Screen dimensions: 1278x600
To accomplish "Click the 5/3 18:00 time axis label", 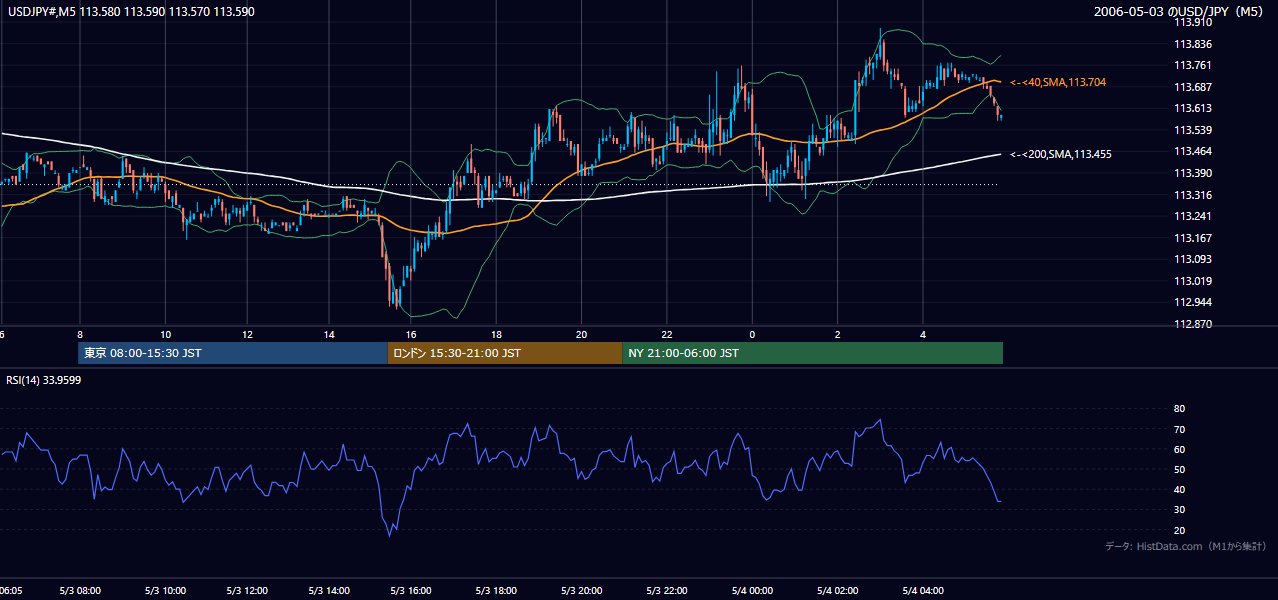I will (496, 591).
